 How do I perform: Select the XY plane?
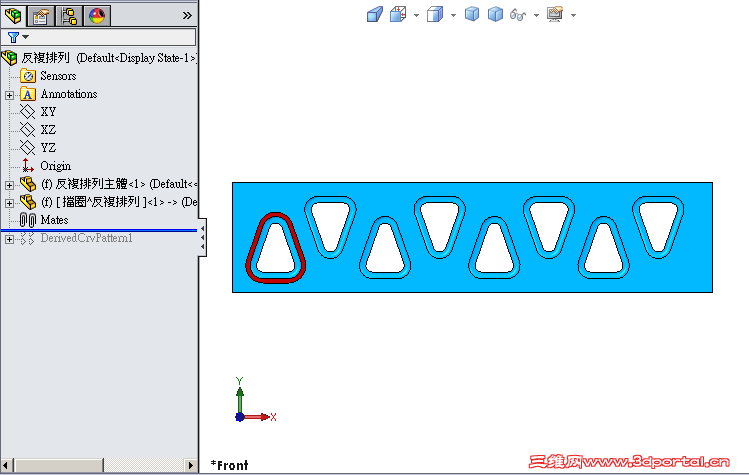pos(48,112)
